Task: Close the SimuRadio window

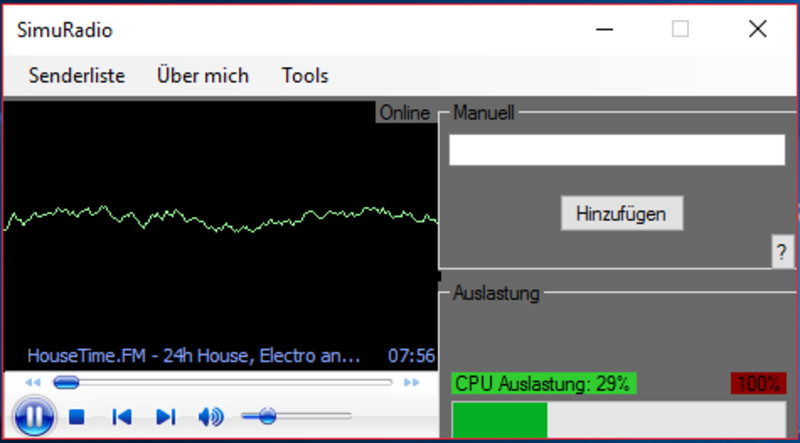Action: coord(757,29)
